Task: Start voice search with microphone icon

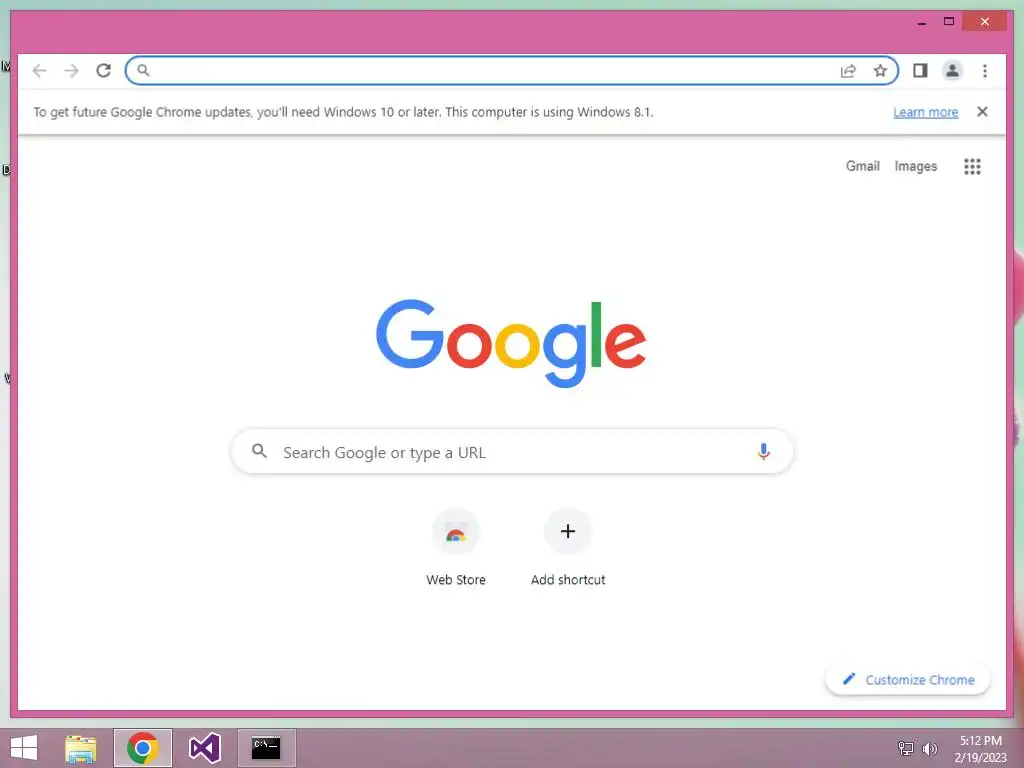Action: click(763, 451)
